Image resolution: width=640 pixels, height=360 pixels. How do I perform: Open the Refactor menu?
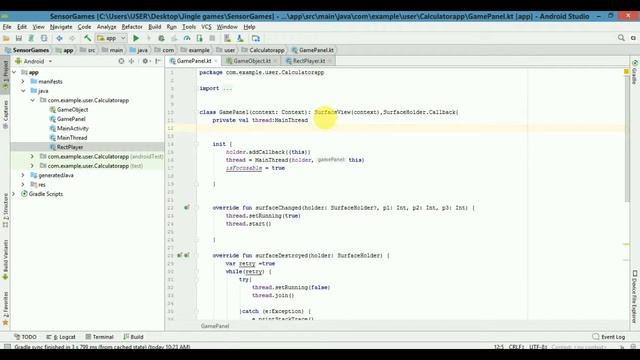132,27
